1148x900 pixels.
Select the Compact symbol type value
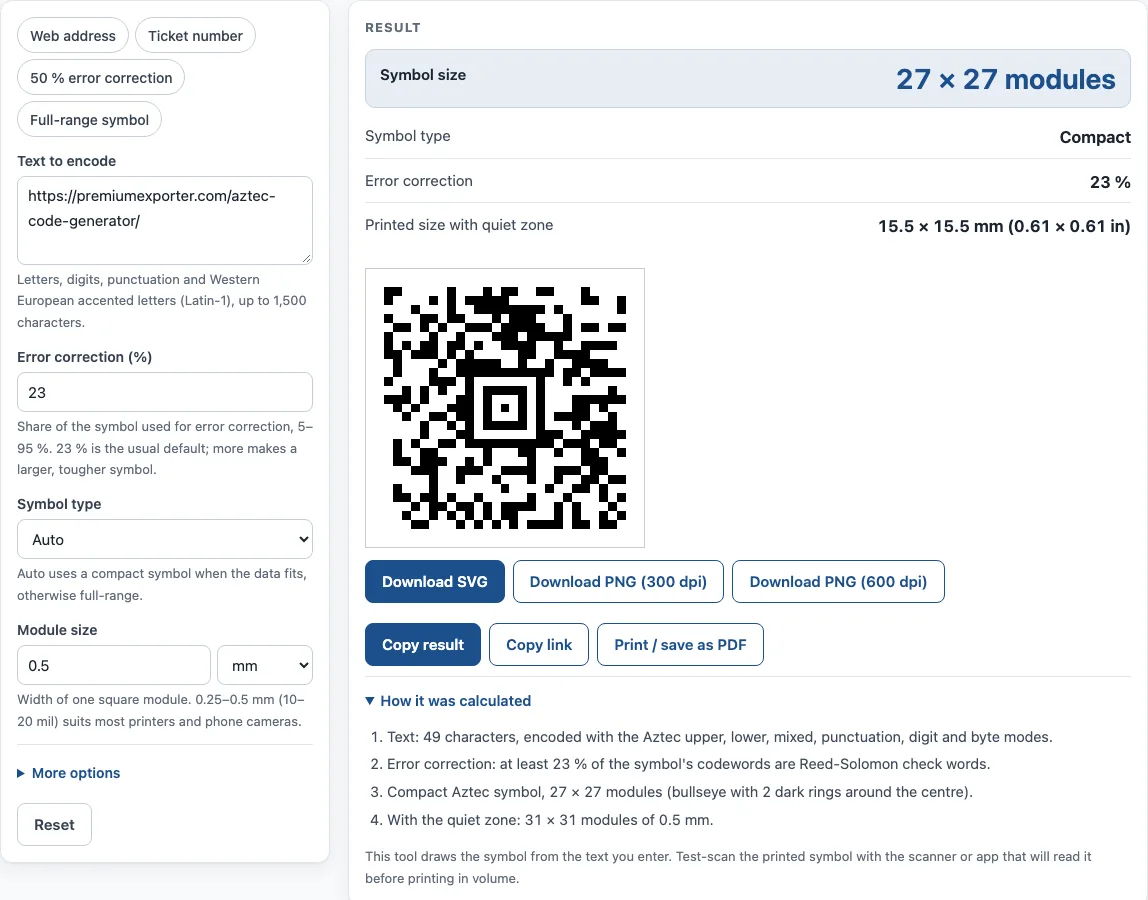[1095, 137]
